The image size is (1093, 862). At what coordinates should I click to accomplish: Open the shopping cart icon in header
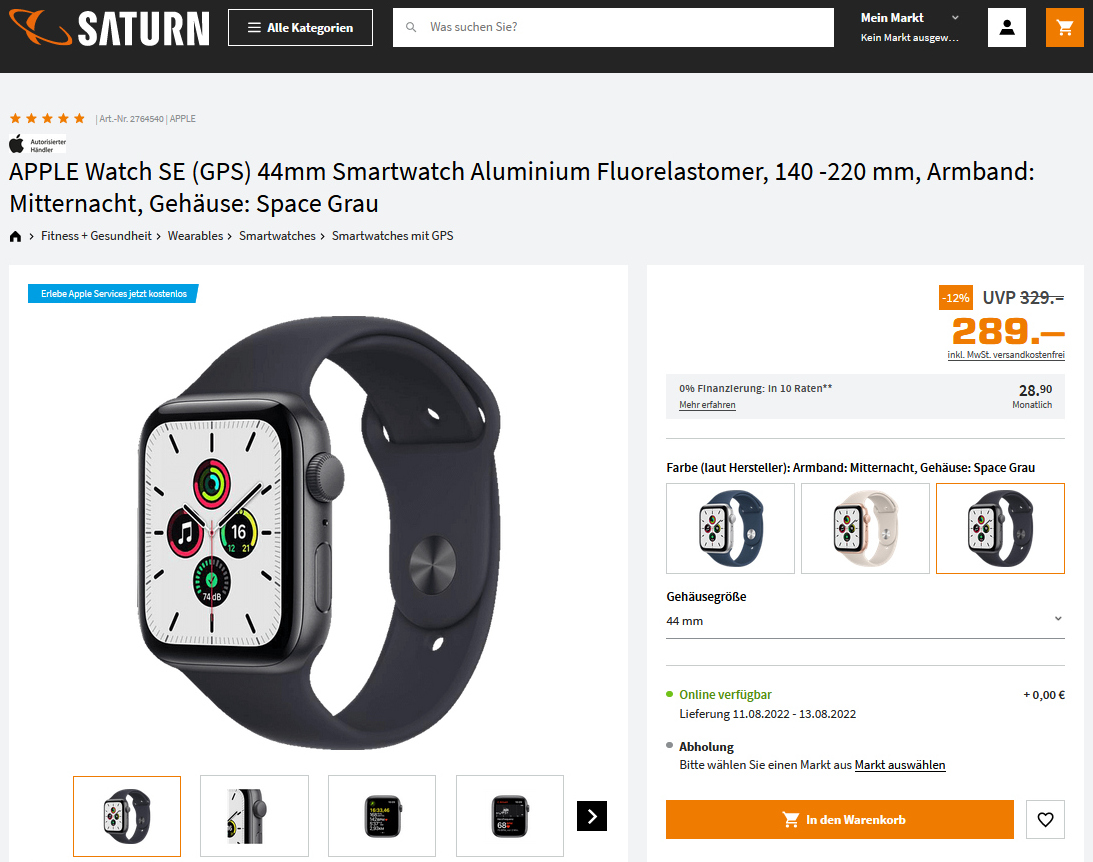tap(1064, 28)
